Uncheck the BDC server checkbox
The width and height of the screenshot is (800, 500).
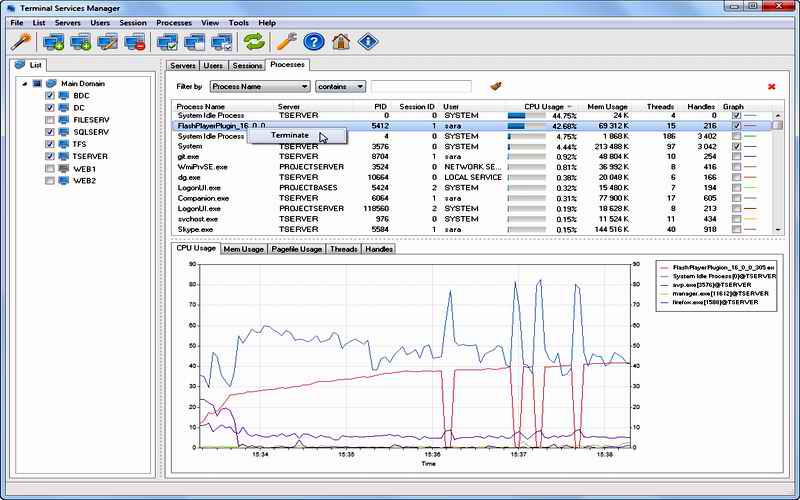tap(49, 96)
